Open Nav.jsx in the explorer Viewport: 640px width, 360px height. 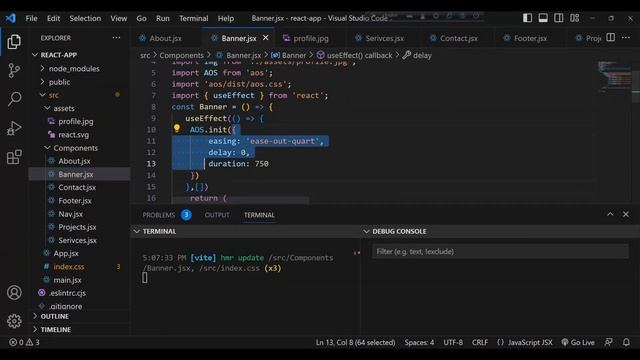coord(70,214)
